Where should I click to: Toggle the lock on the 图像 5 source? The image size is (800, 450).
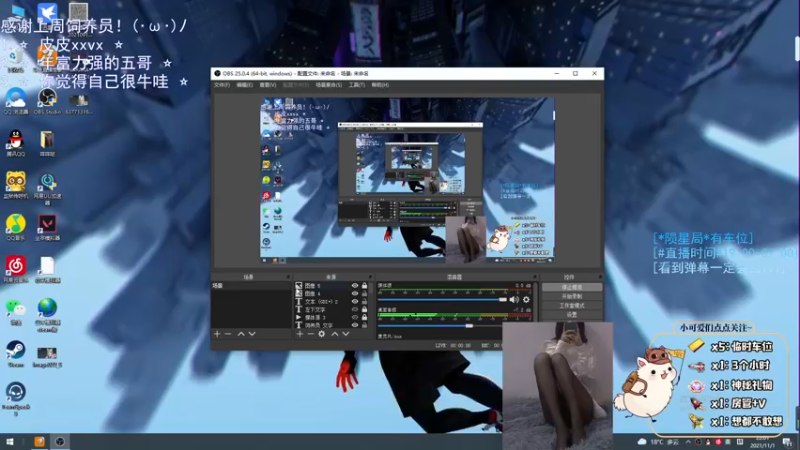click(x=364, y=286)
